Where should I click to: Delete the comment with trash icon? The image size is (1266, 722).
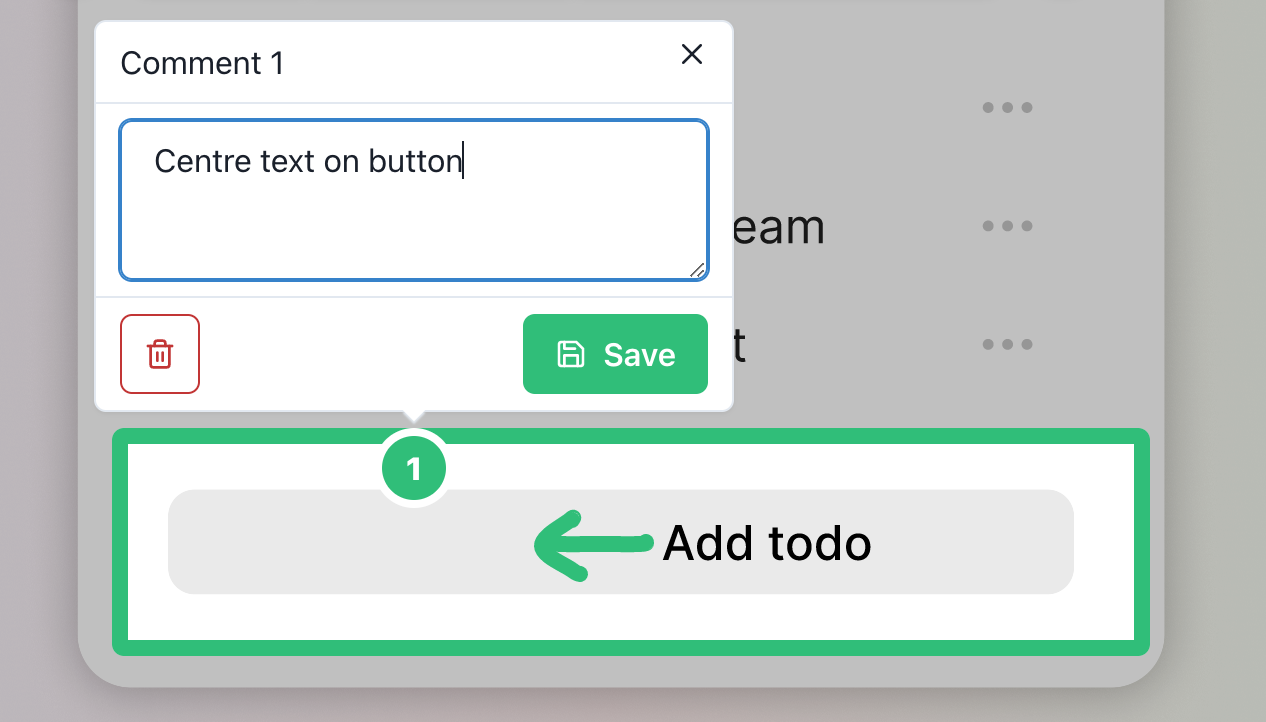[160, 354]
